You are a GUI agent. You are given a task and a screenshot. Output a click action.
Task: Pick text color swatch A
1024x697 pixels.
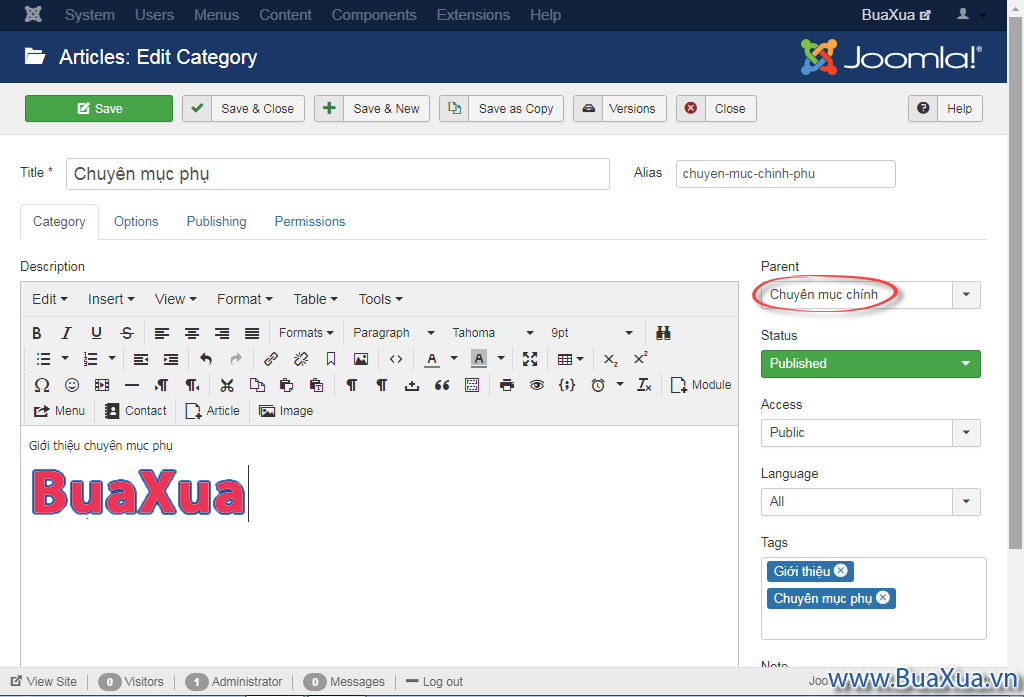coord(432,359)
